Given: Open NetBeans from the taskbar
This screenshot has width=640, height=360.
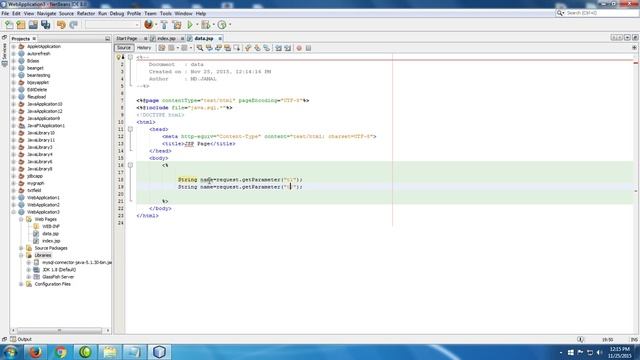Looking at the screenshot, I should 159,352.
